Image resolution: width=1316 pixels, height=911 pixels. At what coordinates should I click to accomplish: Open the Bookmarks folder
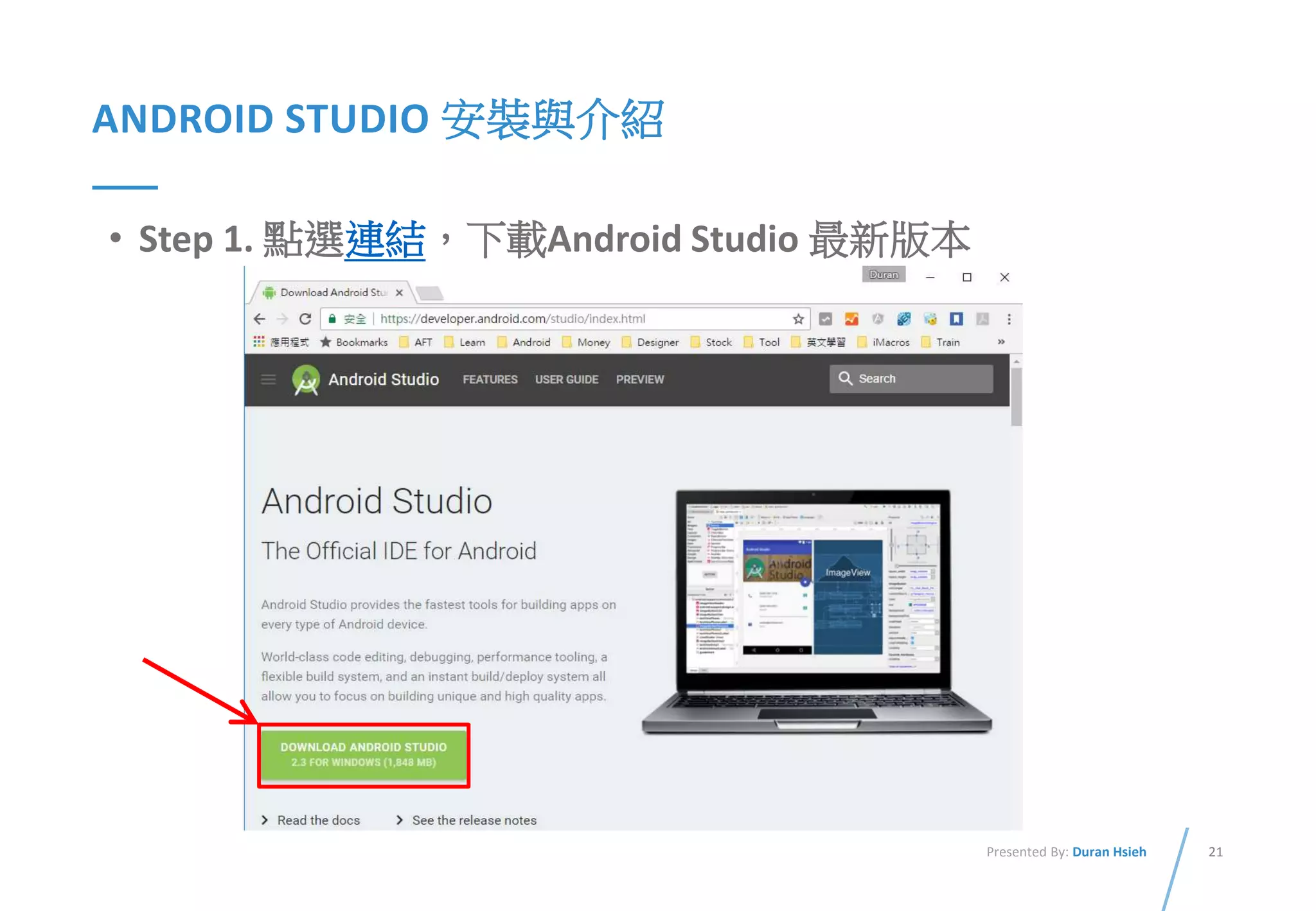pyautogui.click(x=354, y=342)
